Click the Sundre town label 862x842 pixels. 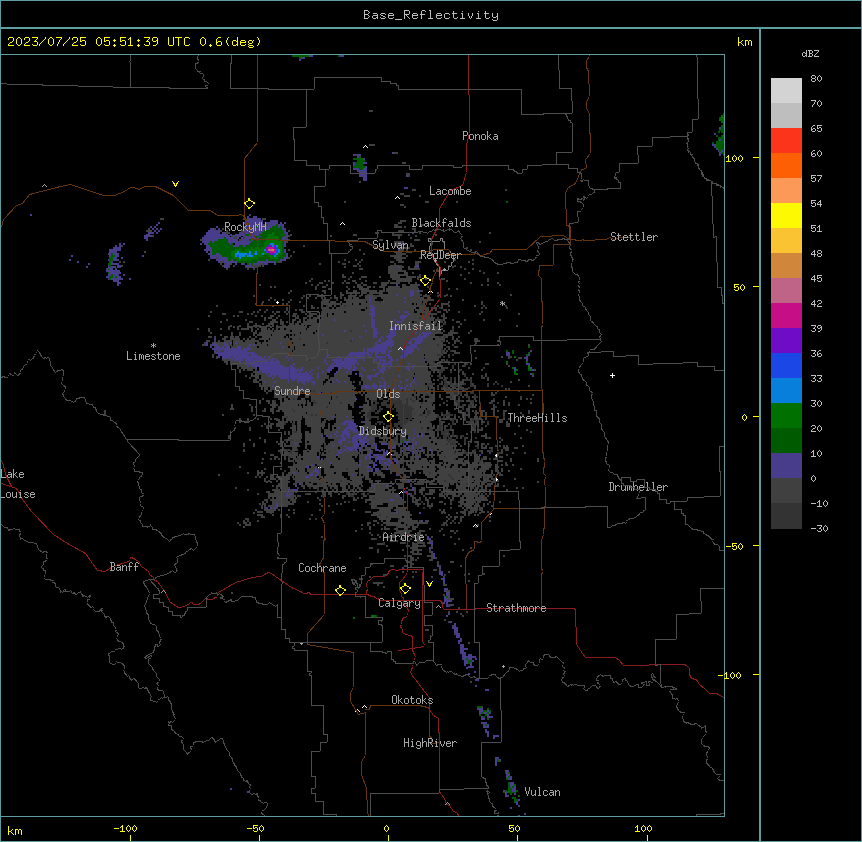tap(292, 391)
